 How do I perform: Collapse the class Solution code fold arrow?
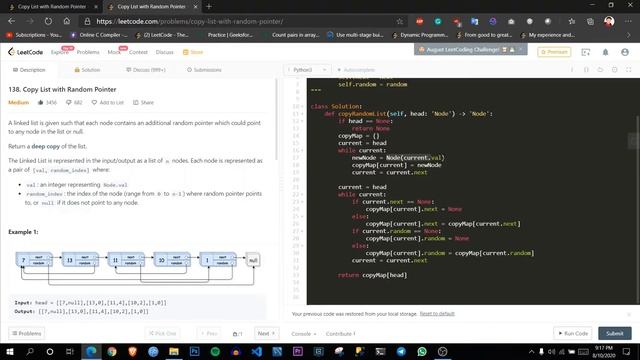click(302, 107)
